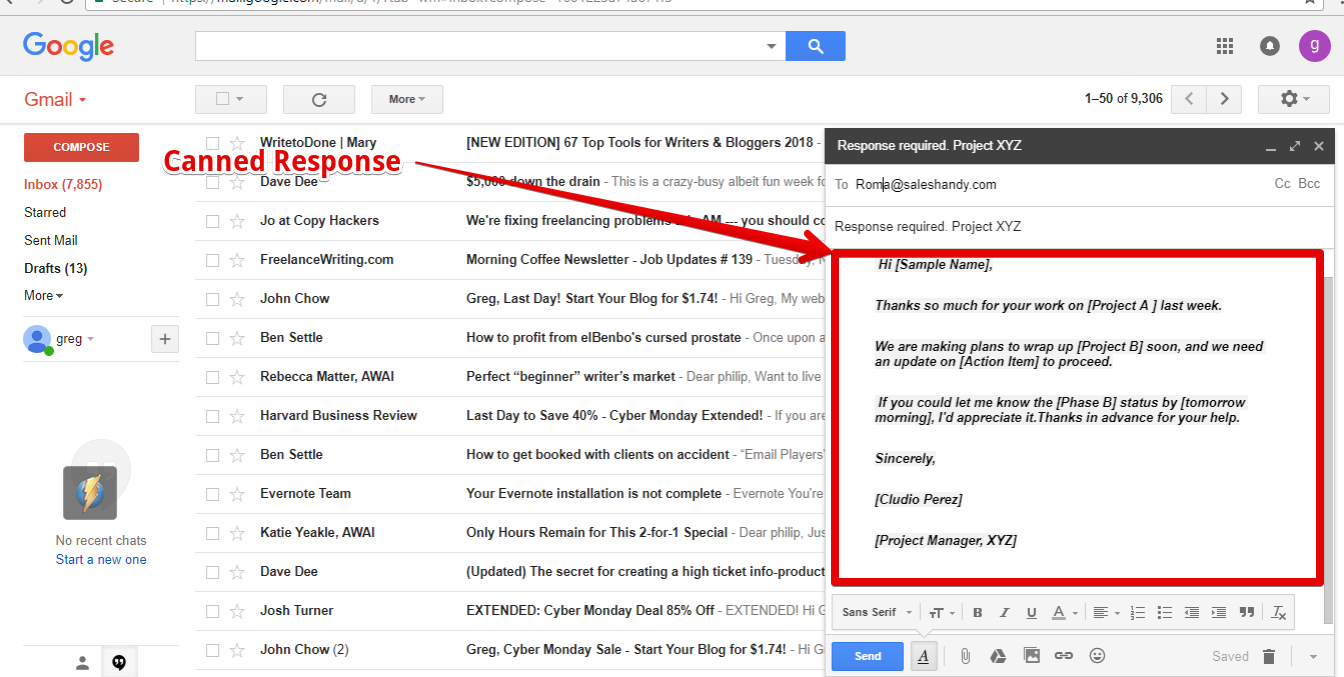Star the Rebecca Matter, AWAI email
This screenshot has width=1344, height=677.
[237, 377]
